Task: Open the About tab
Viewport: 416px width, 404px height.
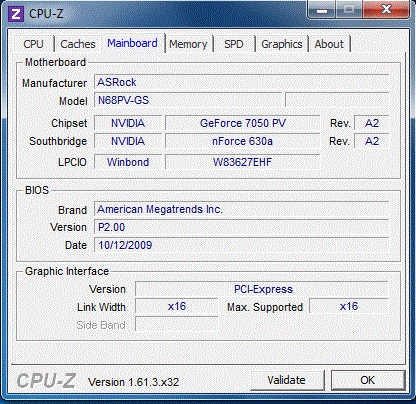Action: [x=329, y=44]
